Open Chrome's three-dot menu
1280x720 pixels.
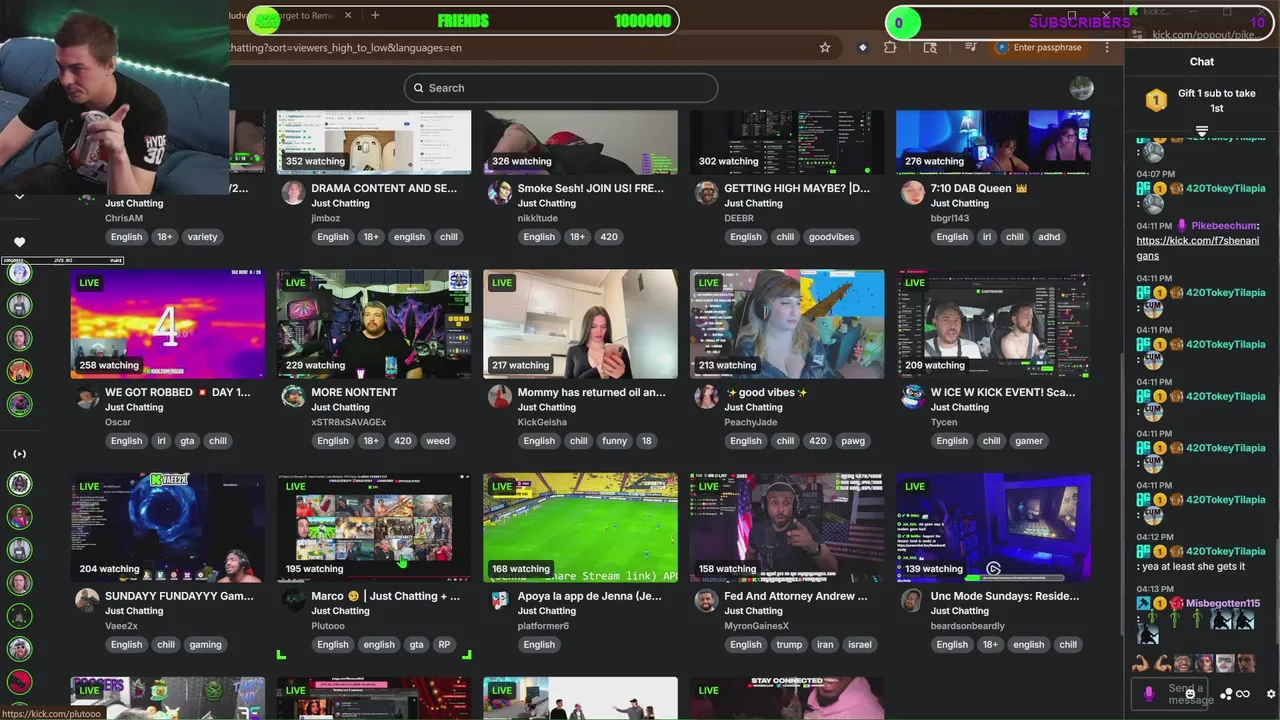[x=1107, y=47]
